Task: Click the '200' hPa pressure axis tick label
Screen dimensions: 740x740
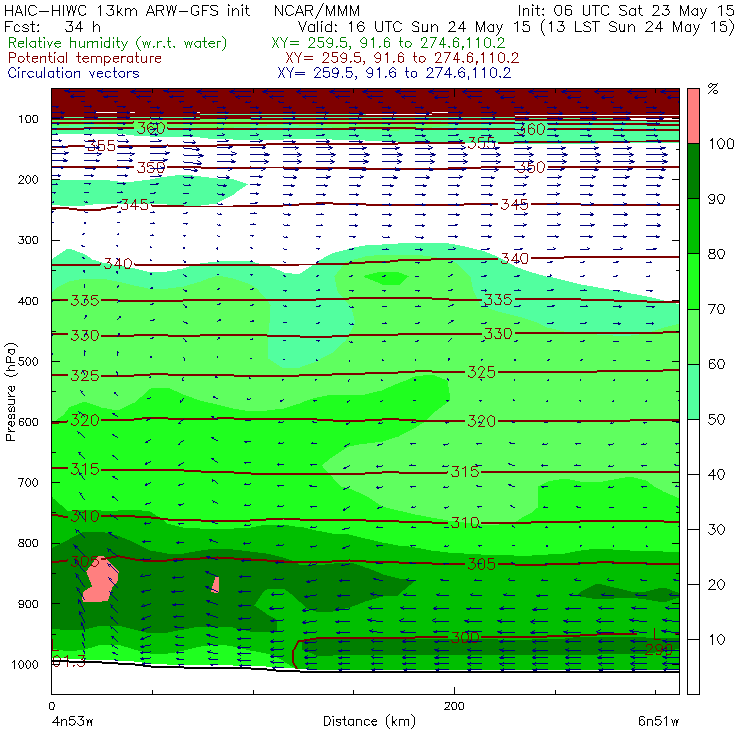Action: [x=28, y=180]
